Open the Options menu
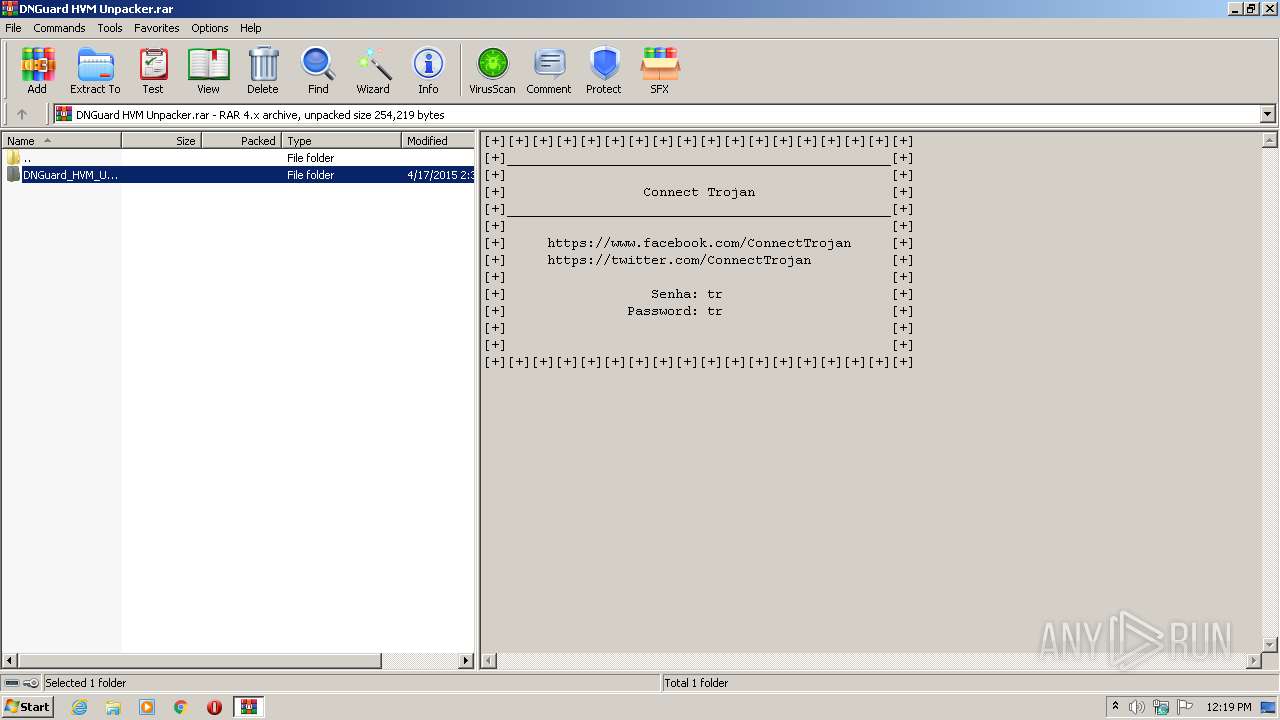1280x720 pixels. click(210, 28)
